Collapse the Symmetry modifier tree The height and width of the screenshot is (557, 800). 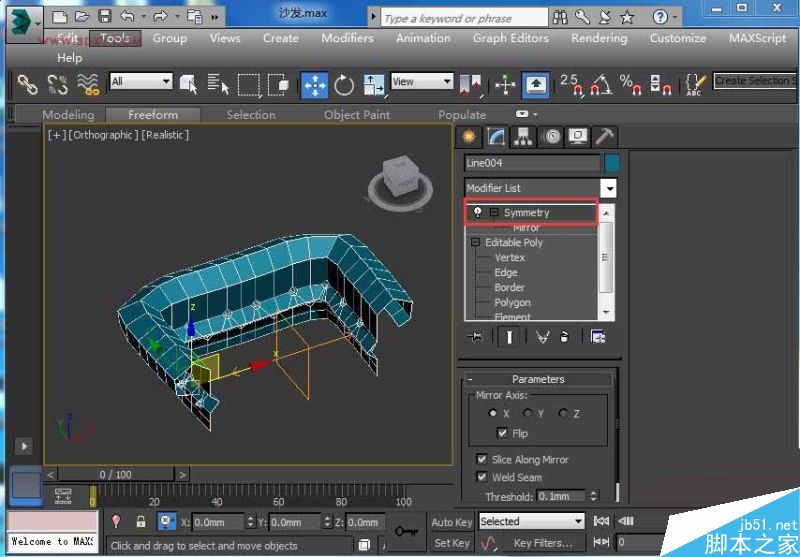tap(493, 212)
